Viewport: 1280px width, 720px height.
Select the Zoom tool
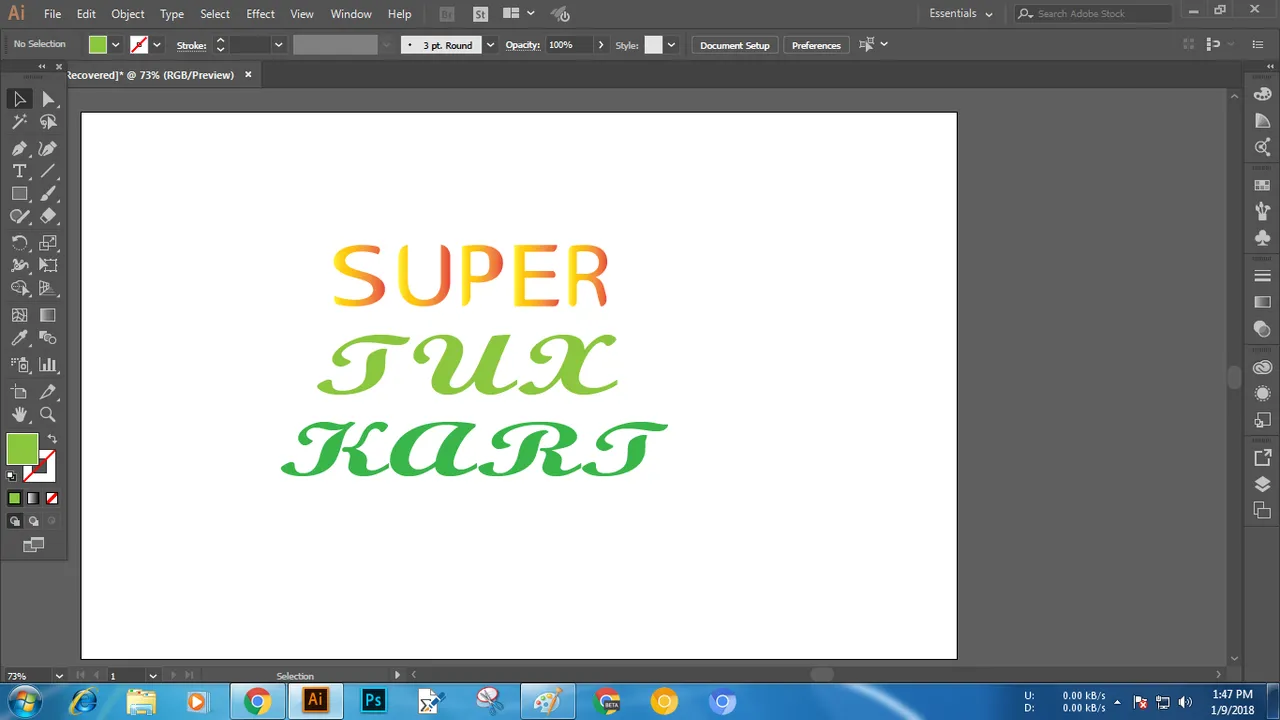[48, 414]
